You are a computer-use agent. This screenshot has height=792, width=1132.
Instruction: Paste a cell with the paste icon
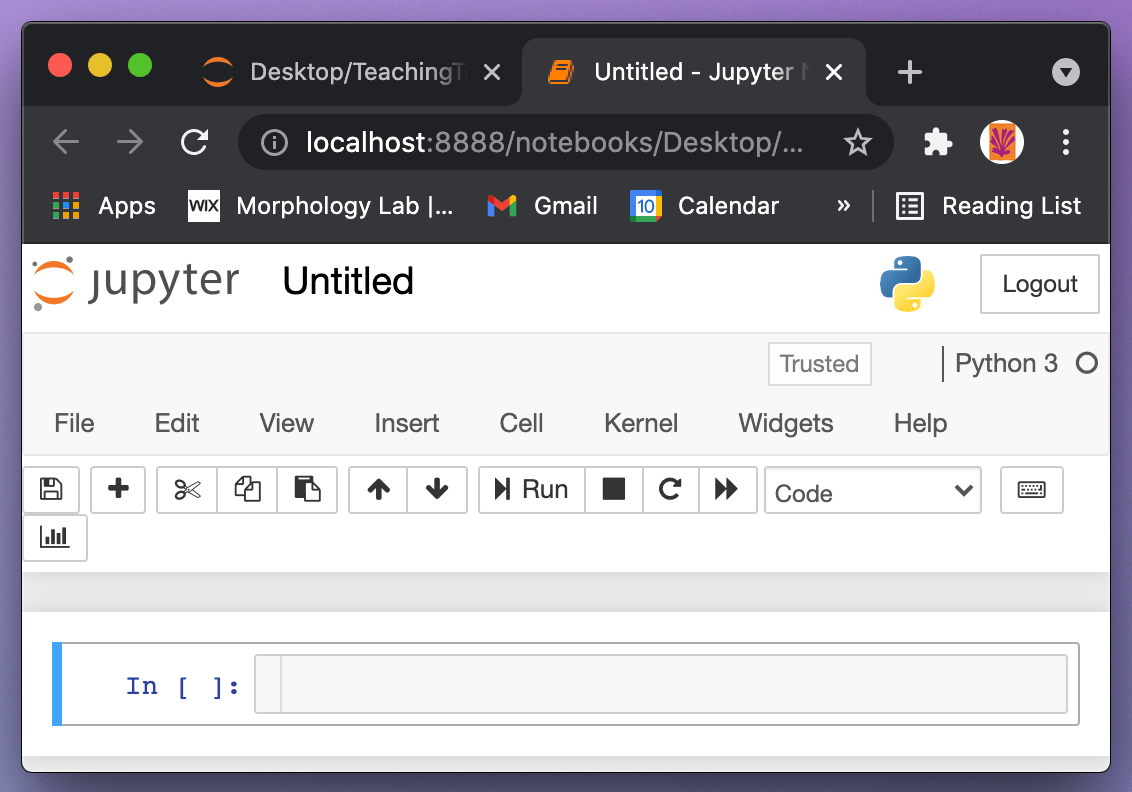point(307,490)
